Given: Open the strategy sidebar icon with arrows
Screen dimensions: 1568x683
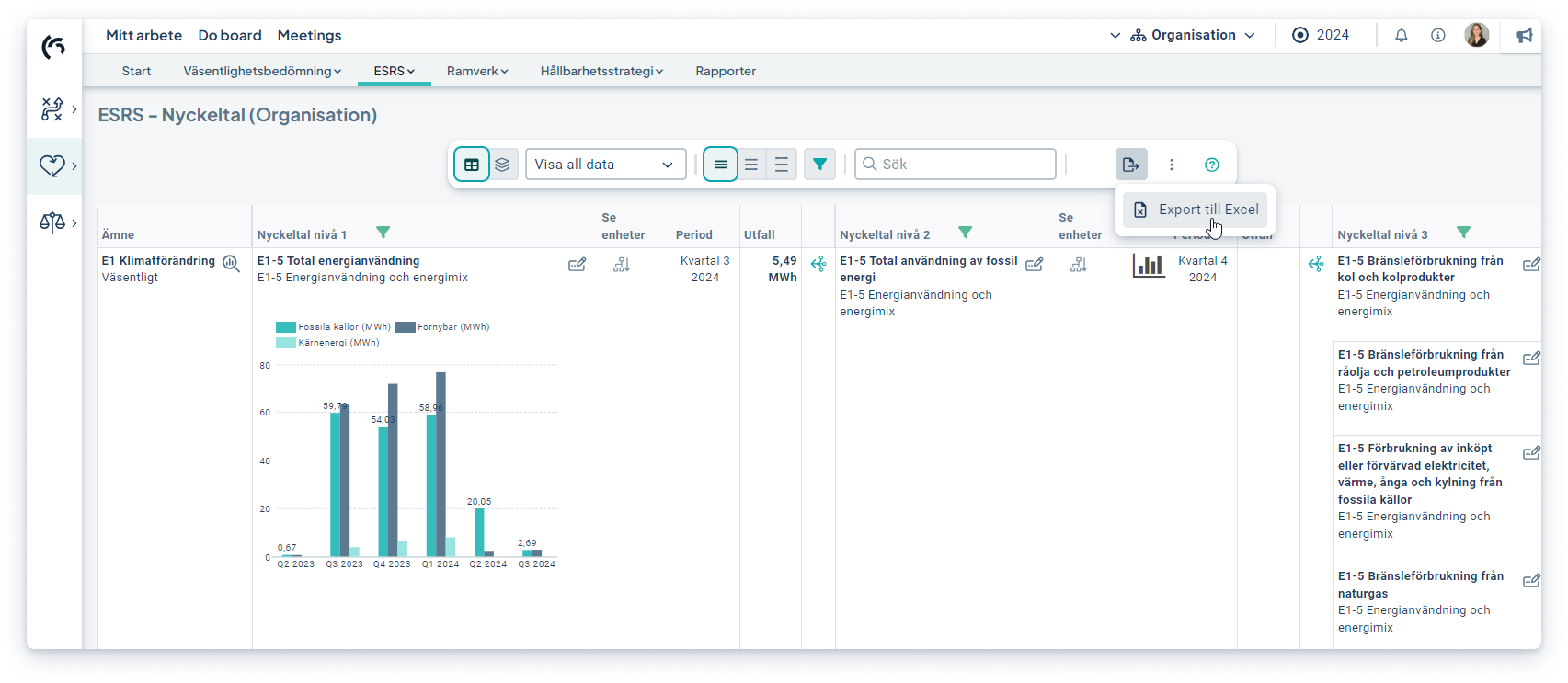Looking at the screenshot, I should 52,109.
